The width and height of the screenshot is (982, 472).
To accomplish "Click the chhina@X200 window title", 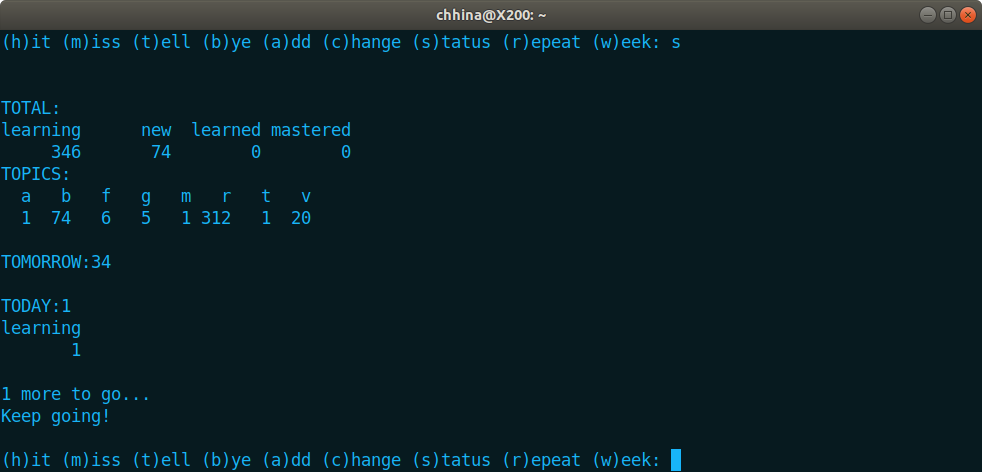I will (491, 15).
